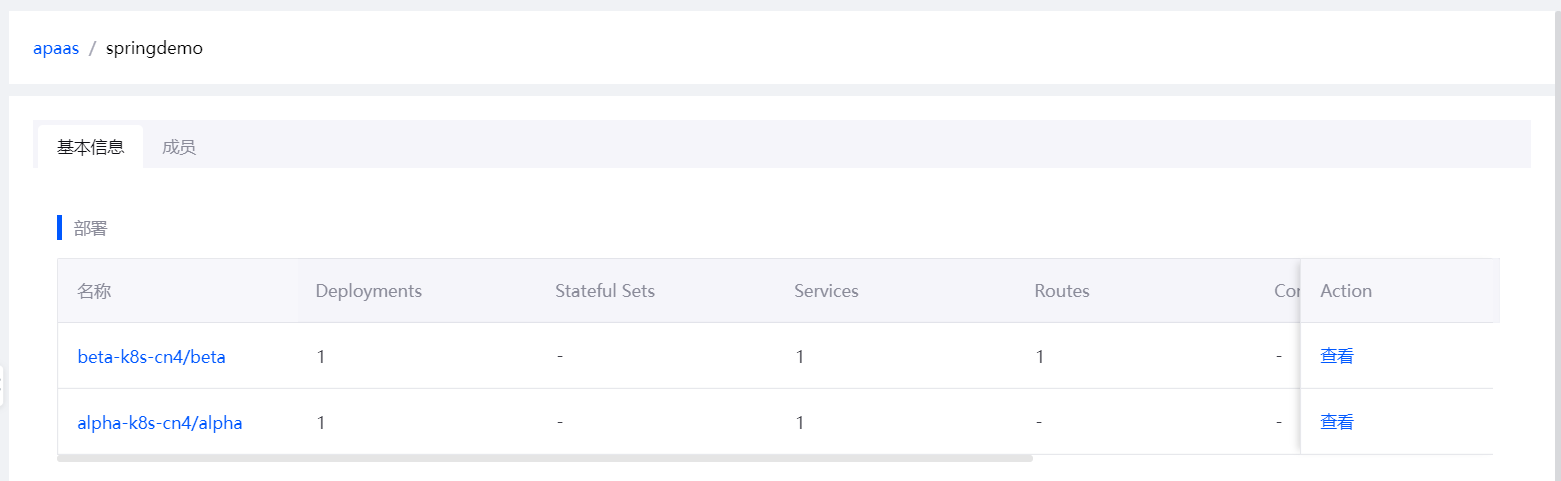The width and height of the screenshot is (1561, 481).
Task: Click the sidebar handle on the left edge
Action: 2,385
